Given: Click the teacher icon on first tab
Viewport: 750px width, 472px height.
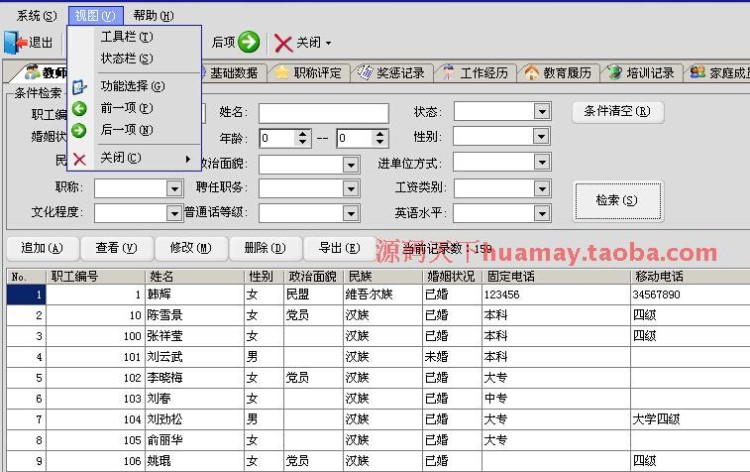Looking at the screenshot, I should pyautogui.click(x=33, y=72).
